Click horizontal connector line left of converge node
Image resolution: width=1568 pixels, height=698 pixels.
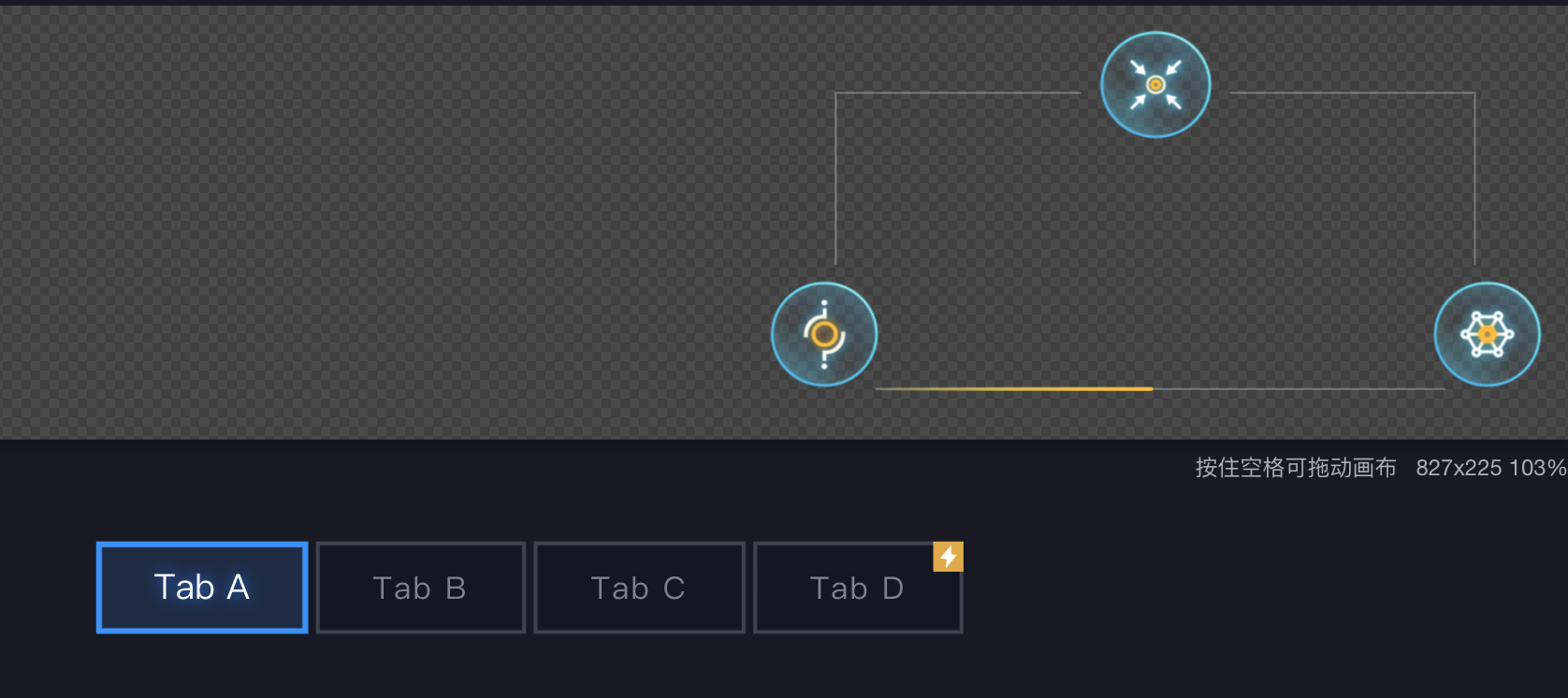tap(954, 94)
